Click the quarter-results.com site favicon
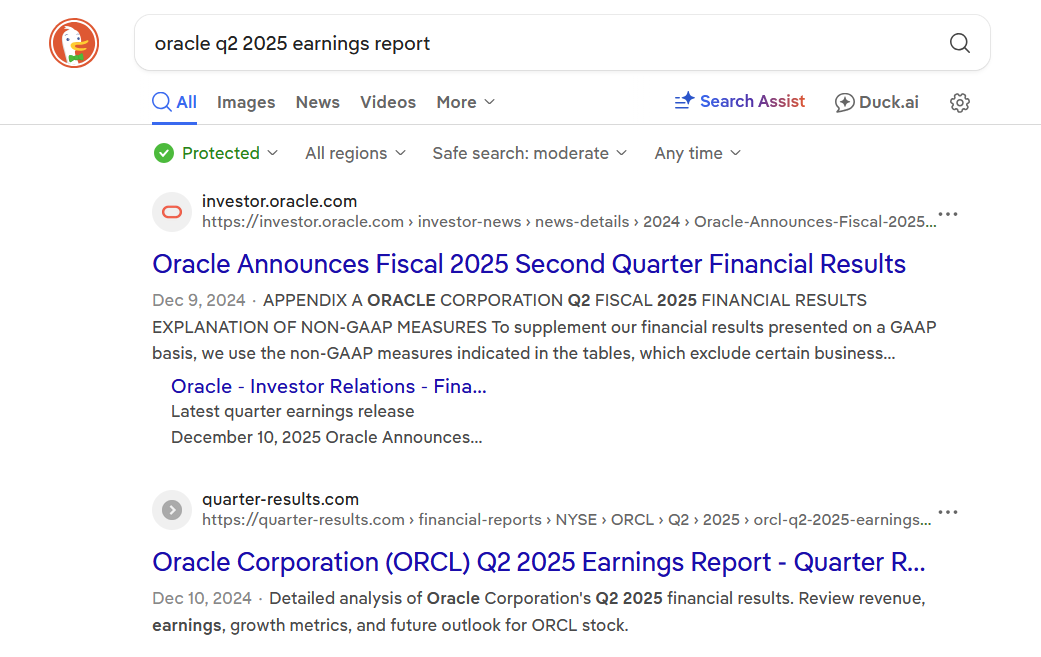 click(x=172, y=510)
